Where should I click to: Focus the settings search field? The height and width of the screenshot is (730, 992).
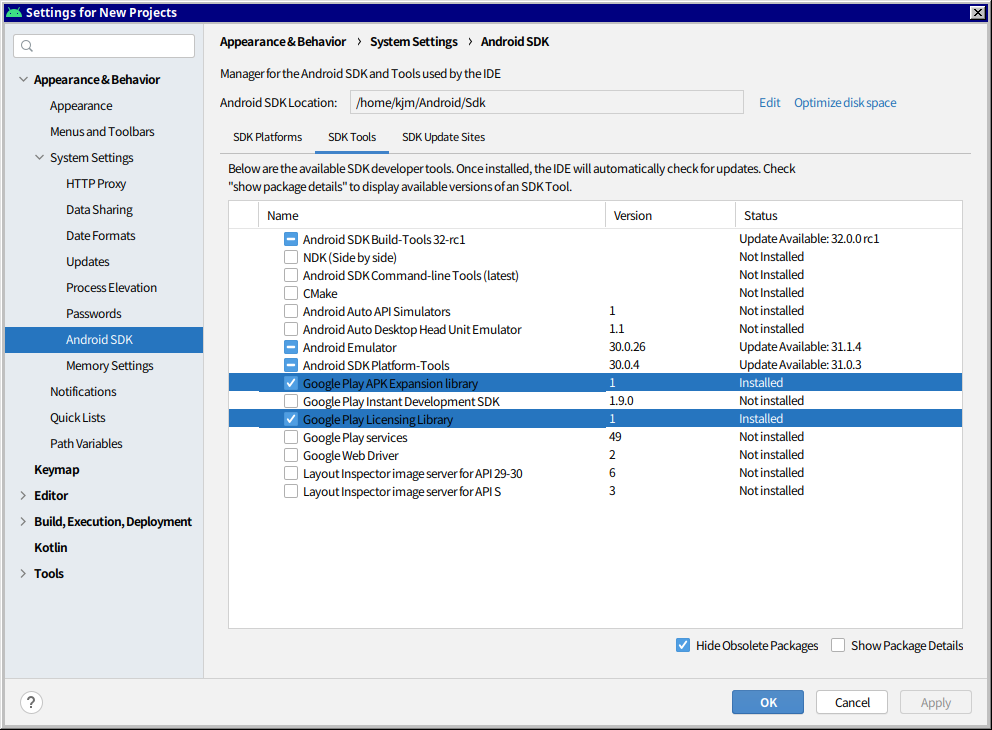[104, 46]
